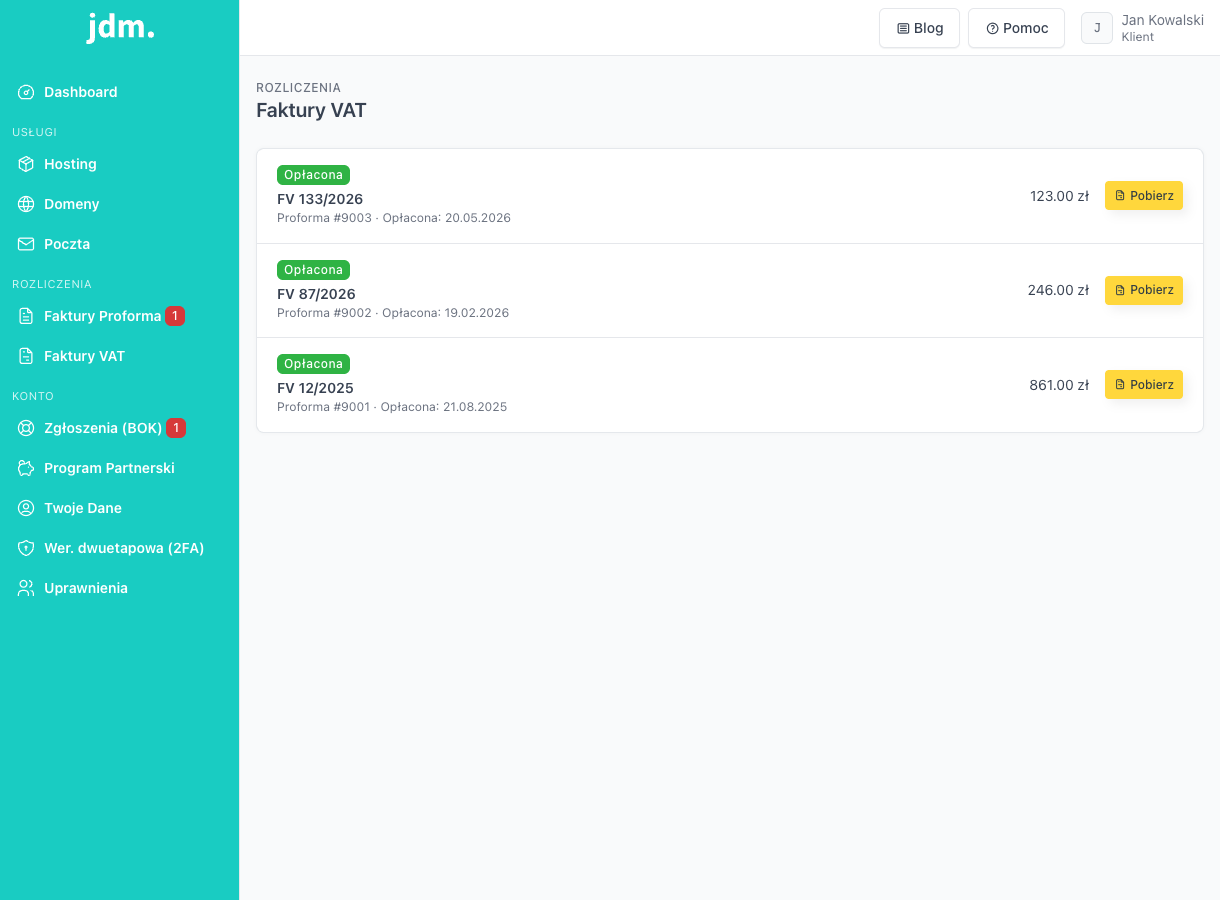Click the Hosting box icon
Viewport: 1220px width, 900px height.
pos(26,164)
